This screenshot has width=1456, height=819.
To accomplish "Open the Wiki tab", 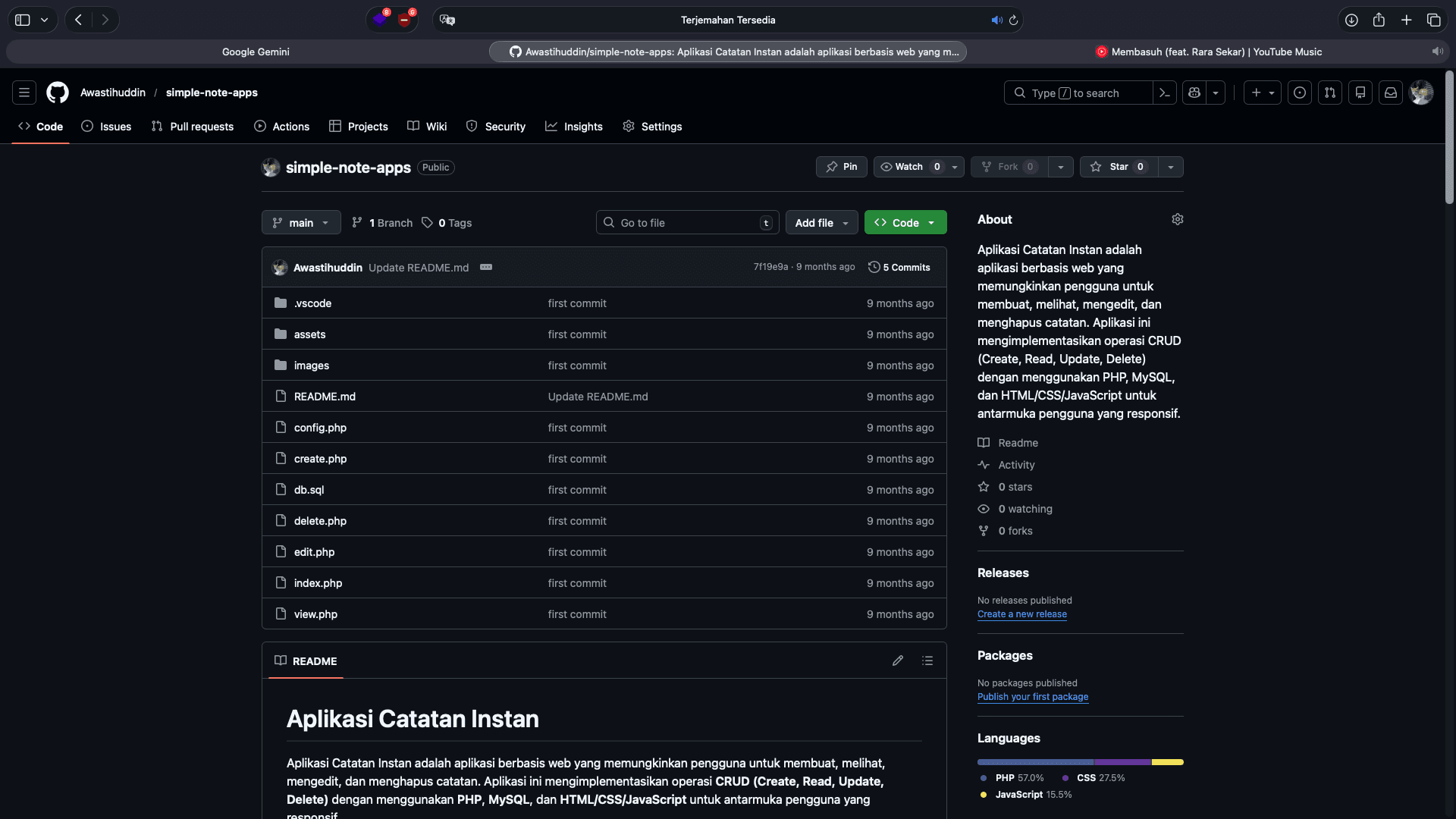I will [427, 126].
